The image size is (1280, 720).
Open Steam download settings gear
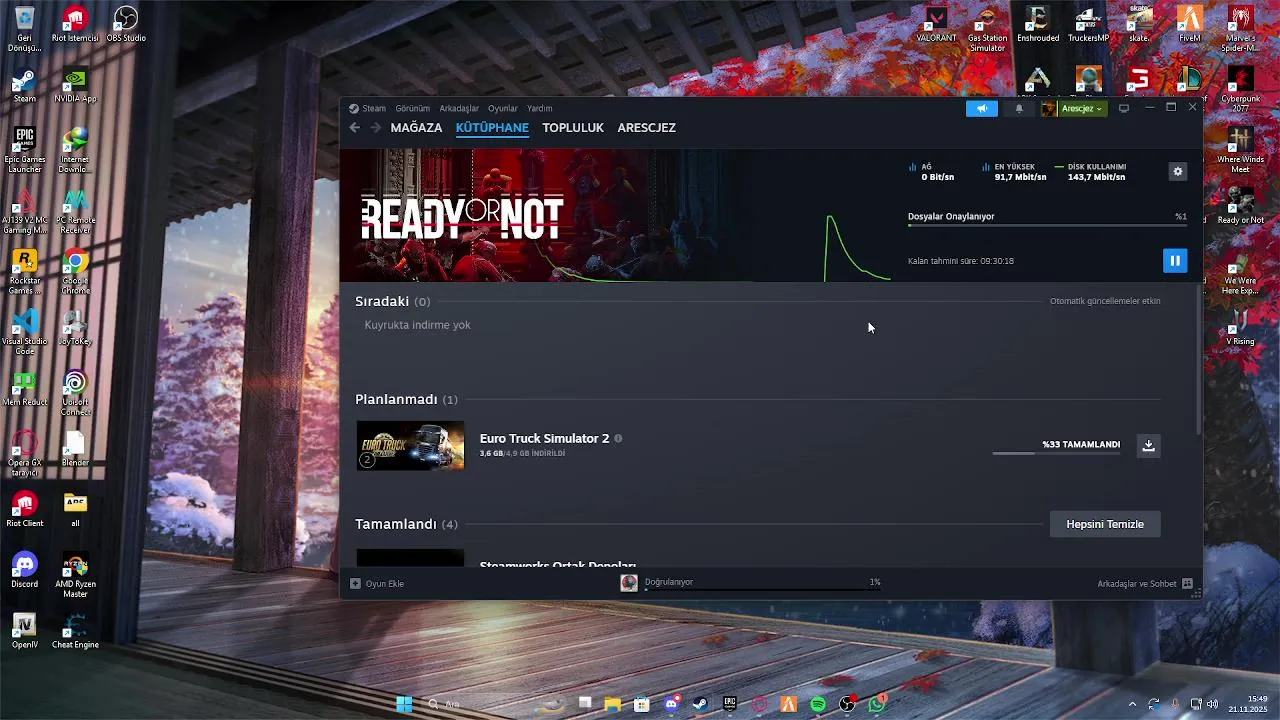[1178, 171]
